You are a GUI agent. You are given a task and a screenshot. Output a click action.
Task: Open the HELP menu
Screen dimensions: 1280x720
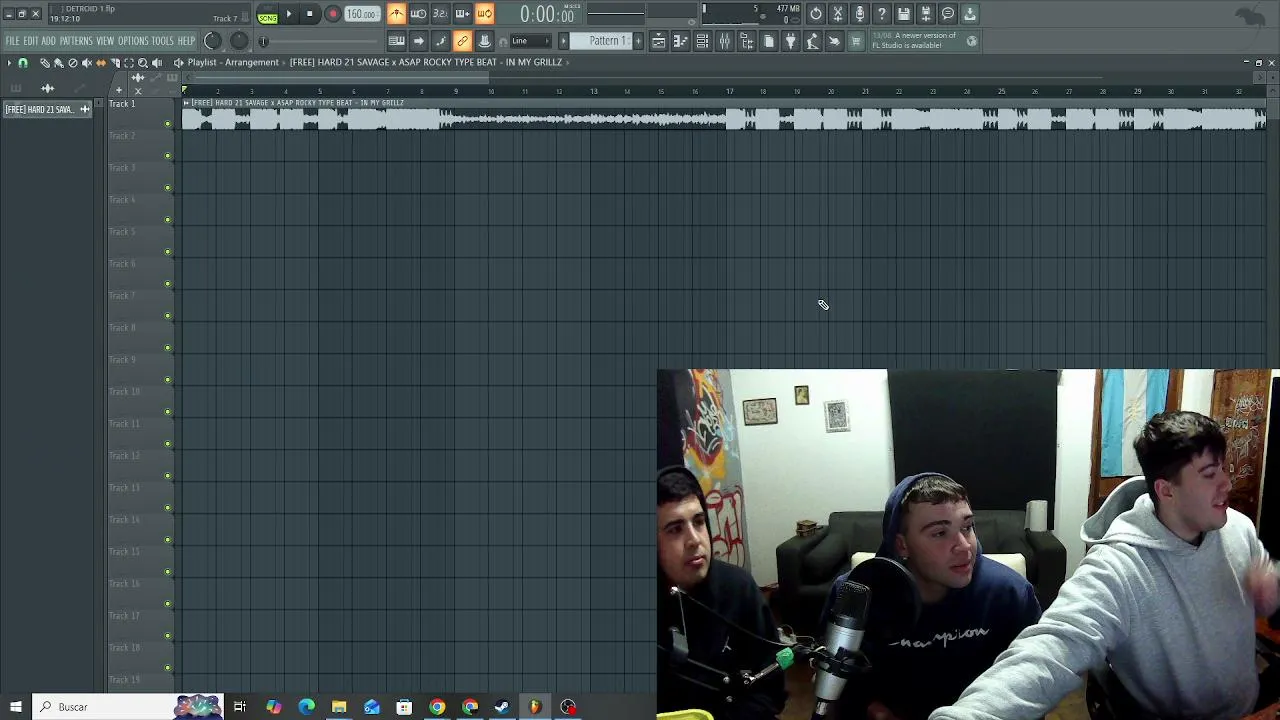click(186, 41)
